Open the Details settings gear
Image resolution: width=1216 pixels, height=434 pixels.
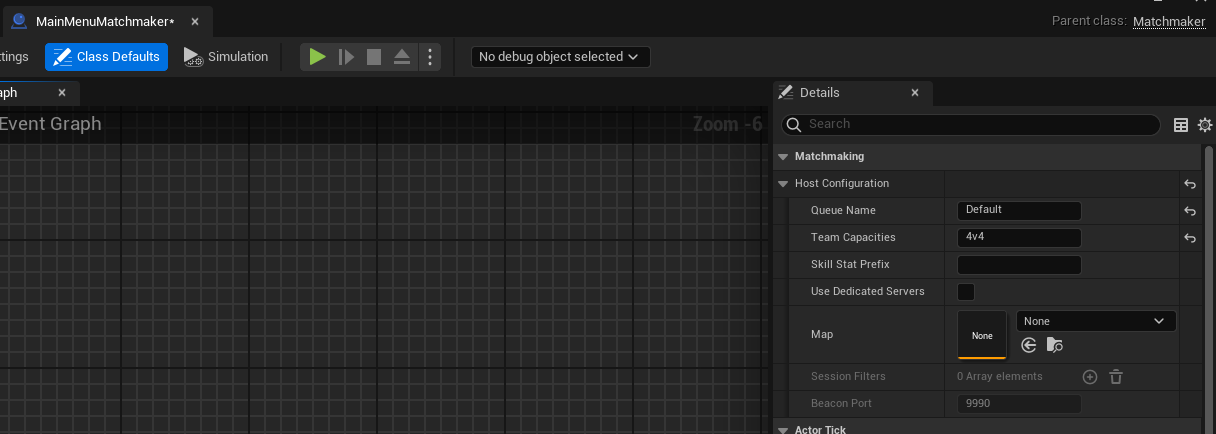click(x=1204, y=125)
